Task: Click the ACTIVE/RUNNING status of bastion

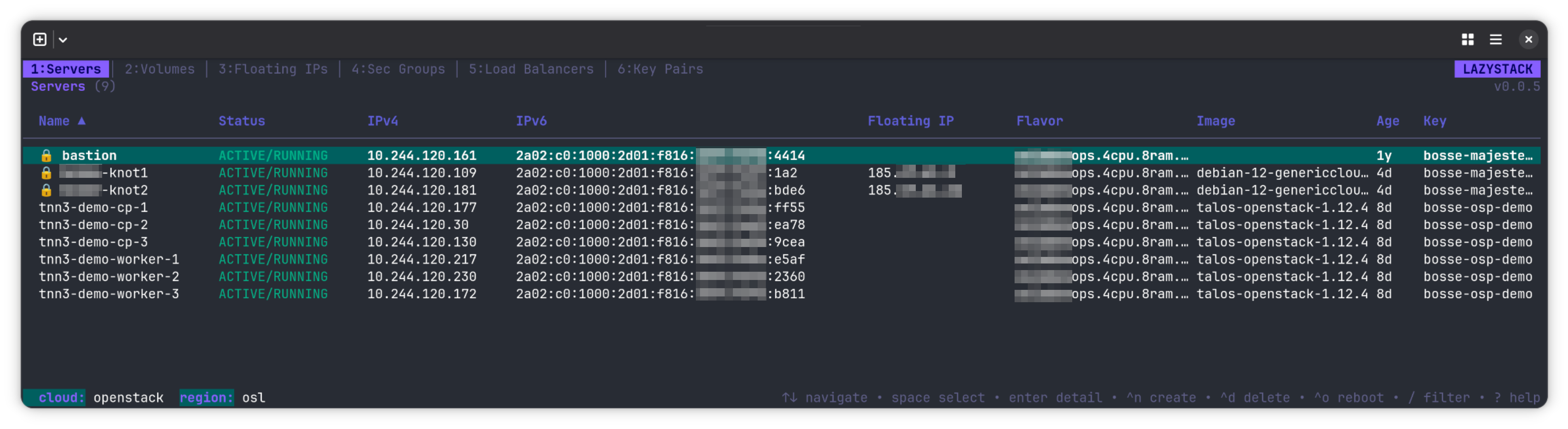Action: coord(273,155)
